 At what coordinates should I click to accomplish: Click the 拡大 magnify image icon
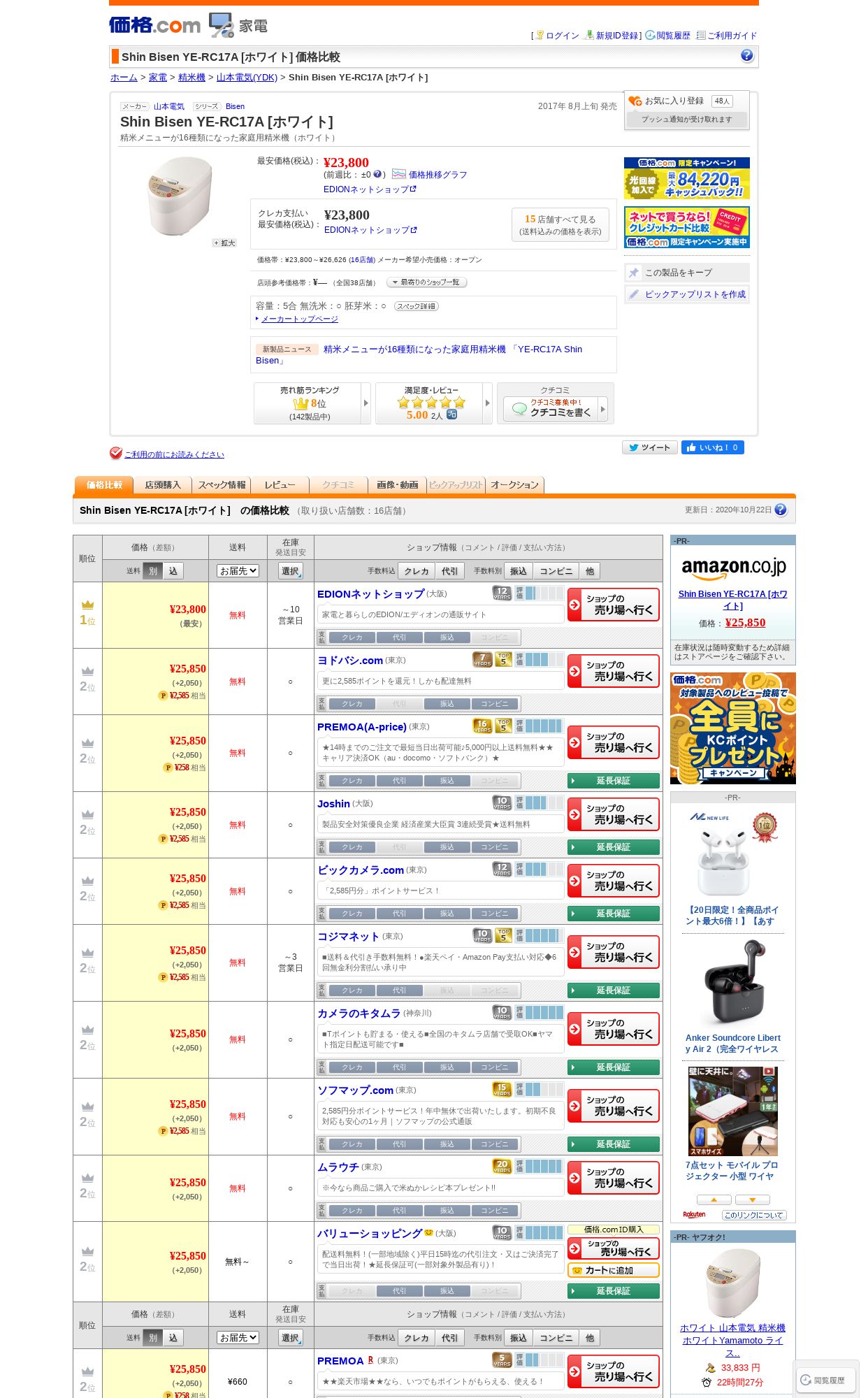coord(224,243)
